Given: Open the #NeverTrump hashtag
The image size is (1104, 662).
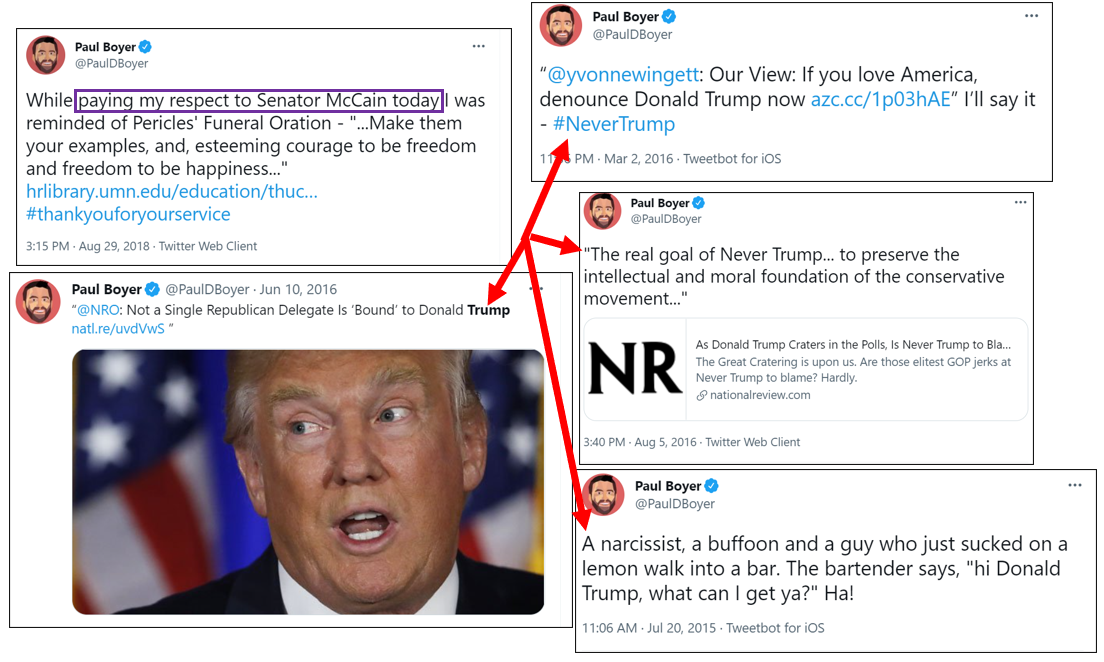Looking at the screenshot, I should point(614,124).
